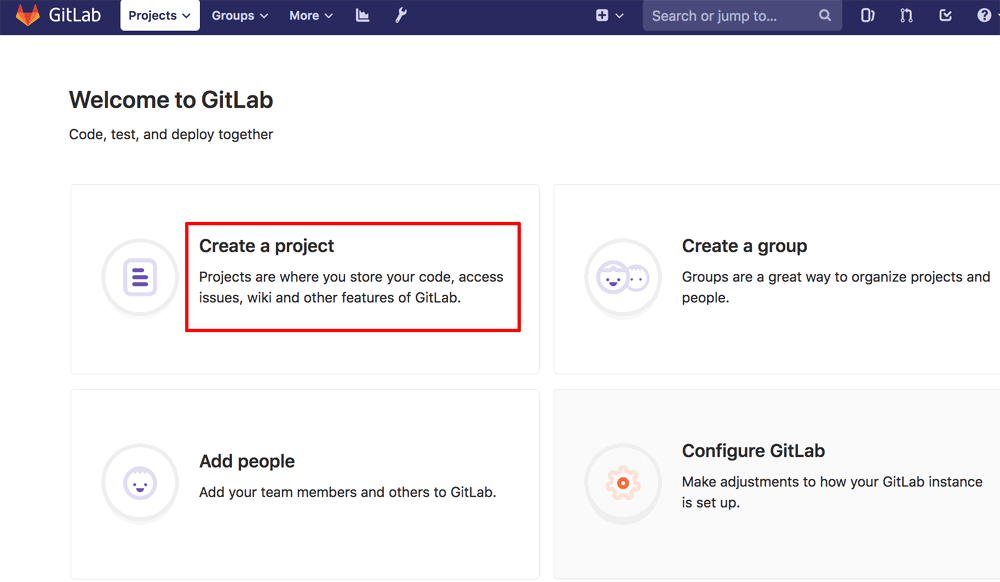Viewport: 1000px width, 582px height.
Task: Open the instance statistics chart icon
Action: coord(362,16)
